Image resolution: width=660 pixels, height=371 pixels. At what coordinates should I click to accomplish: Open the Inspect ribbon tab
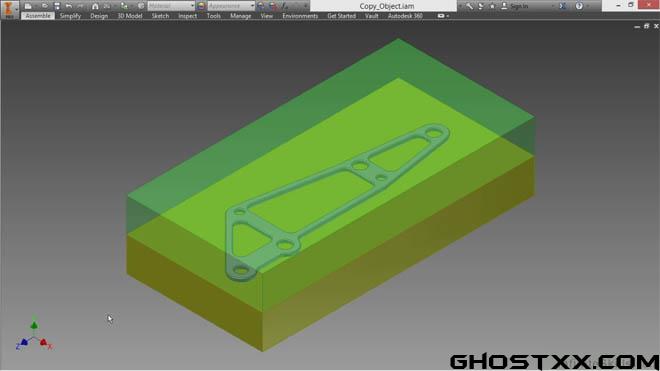pos(187,16)
